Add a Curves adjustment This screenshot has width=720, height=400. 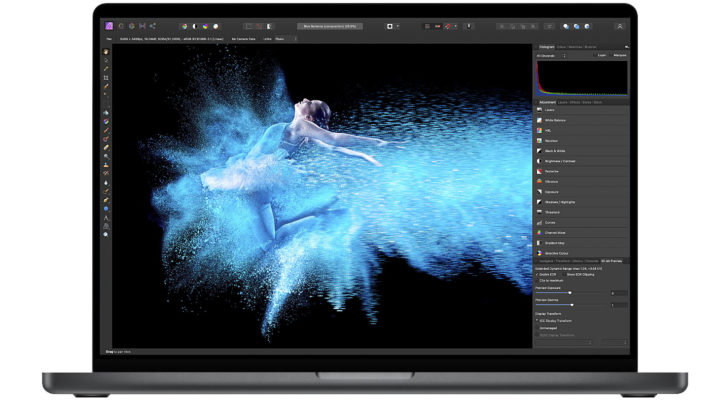click(x=582, y=222)
